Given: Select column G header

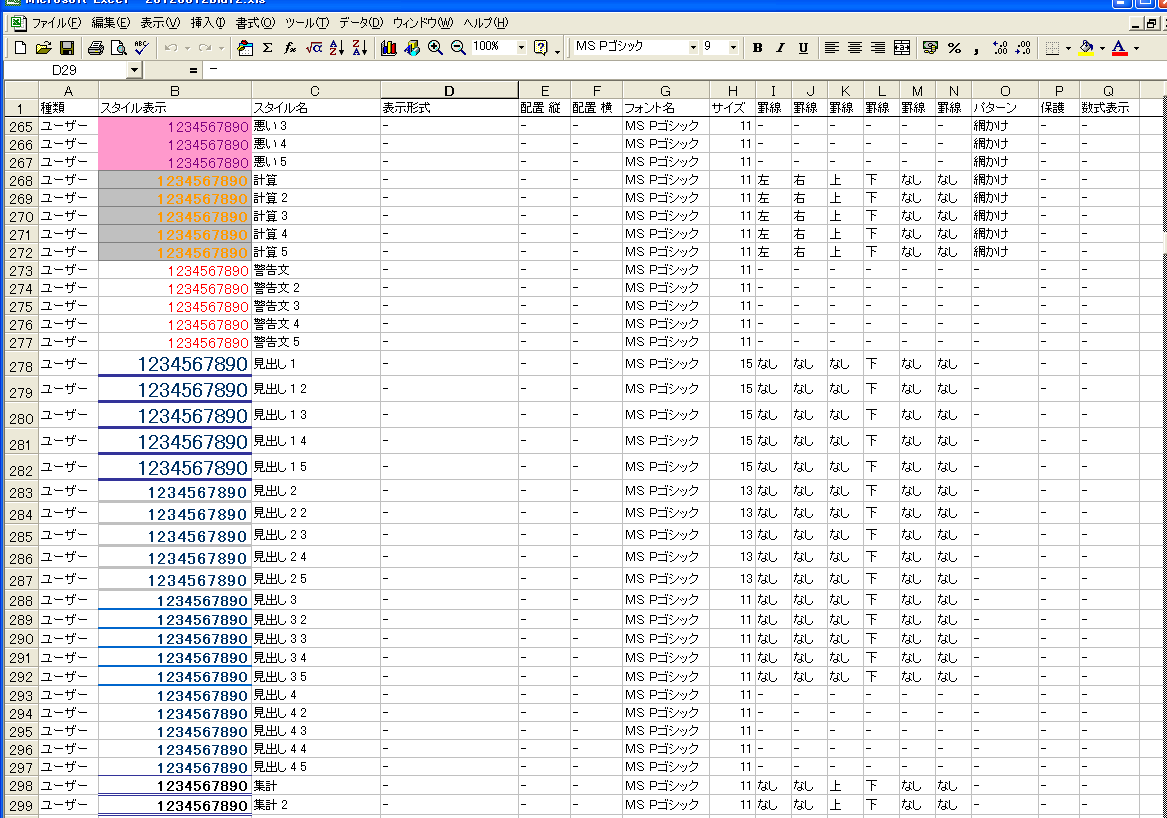Looking at the screenshot, I should (x=665, y=91).
